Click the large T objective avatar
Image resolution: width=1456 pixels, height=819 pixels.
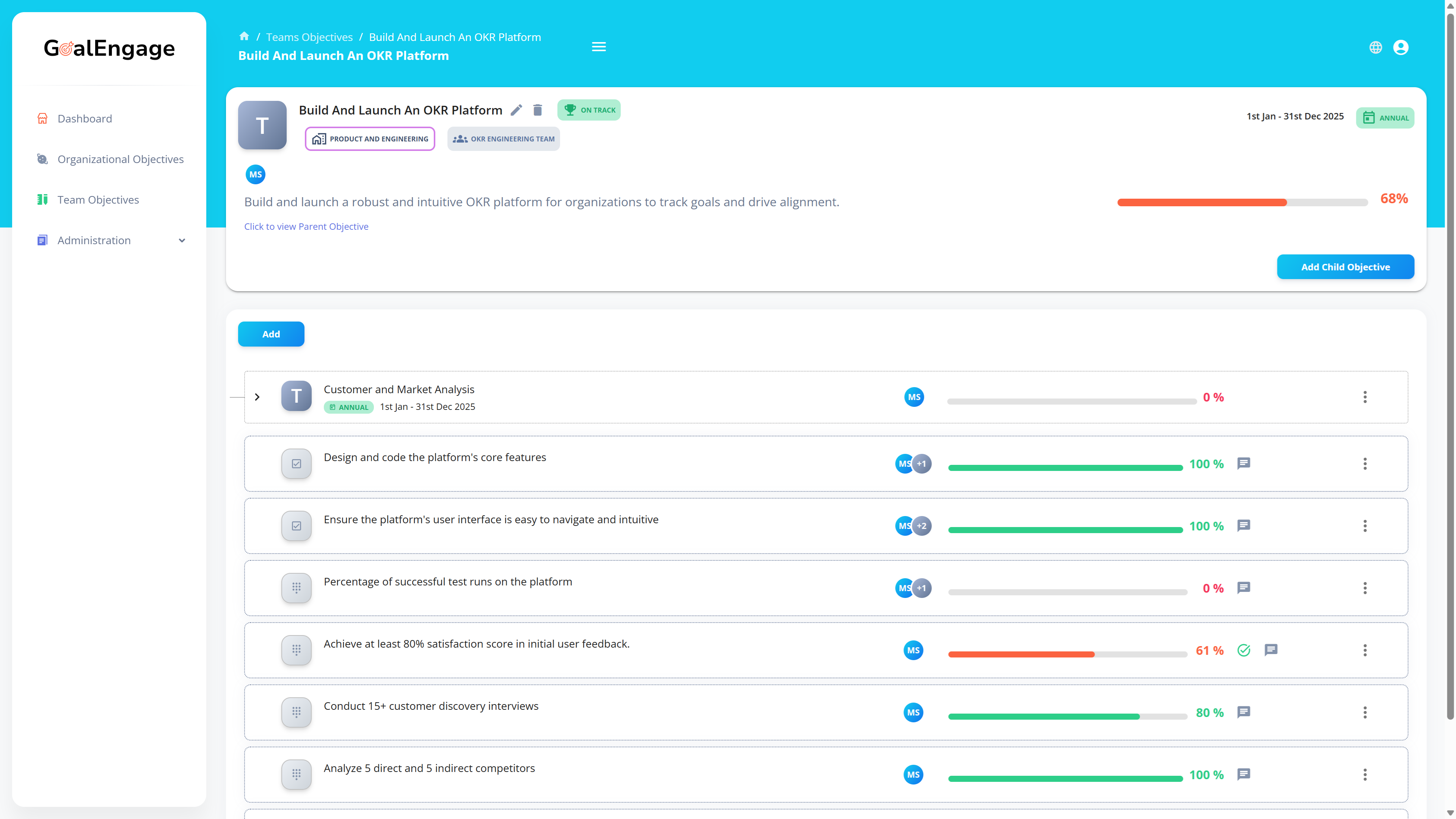[262, 126]
